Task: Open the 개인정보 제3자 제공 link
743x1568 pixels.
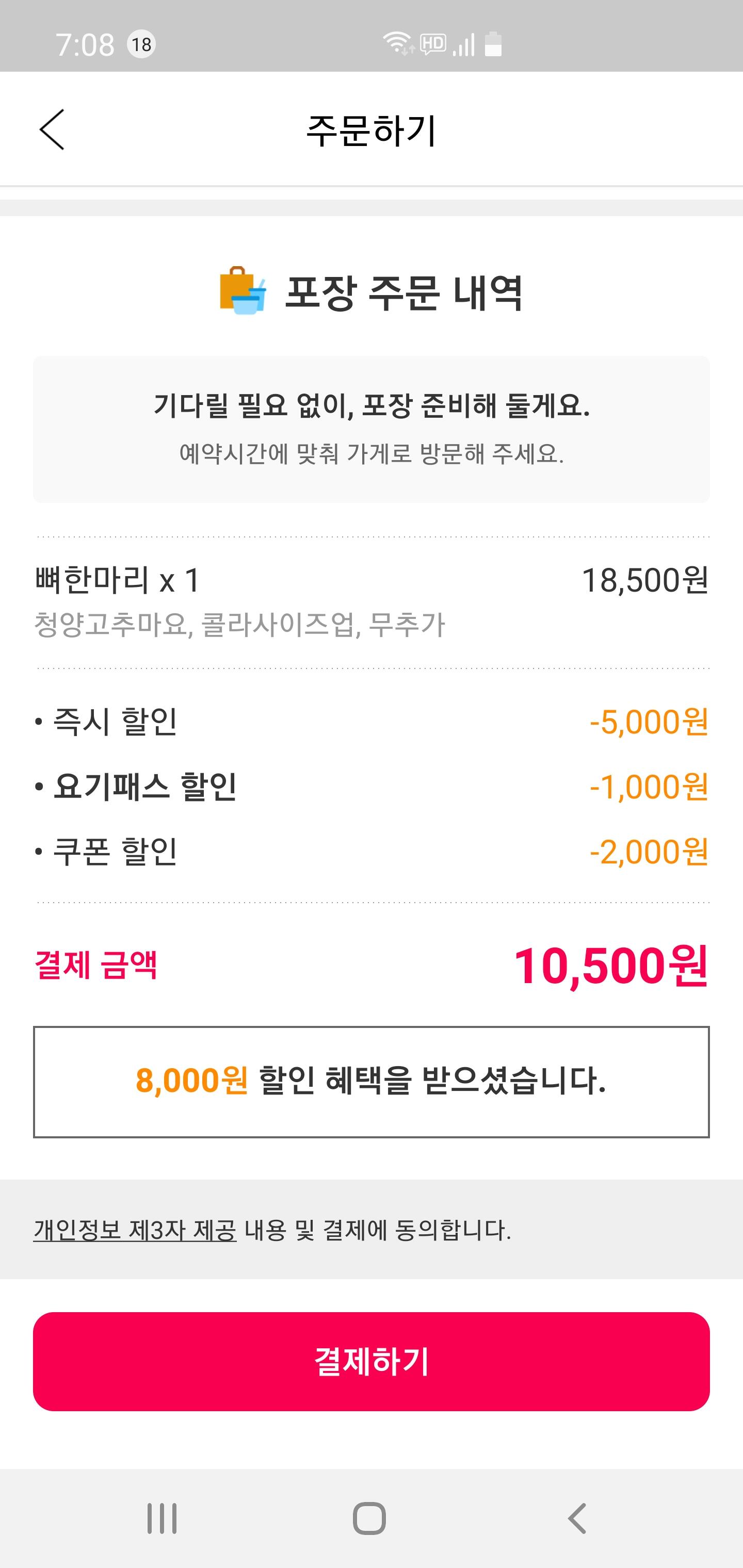Action: (x=135, y=1230)
